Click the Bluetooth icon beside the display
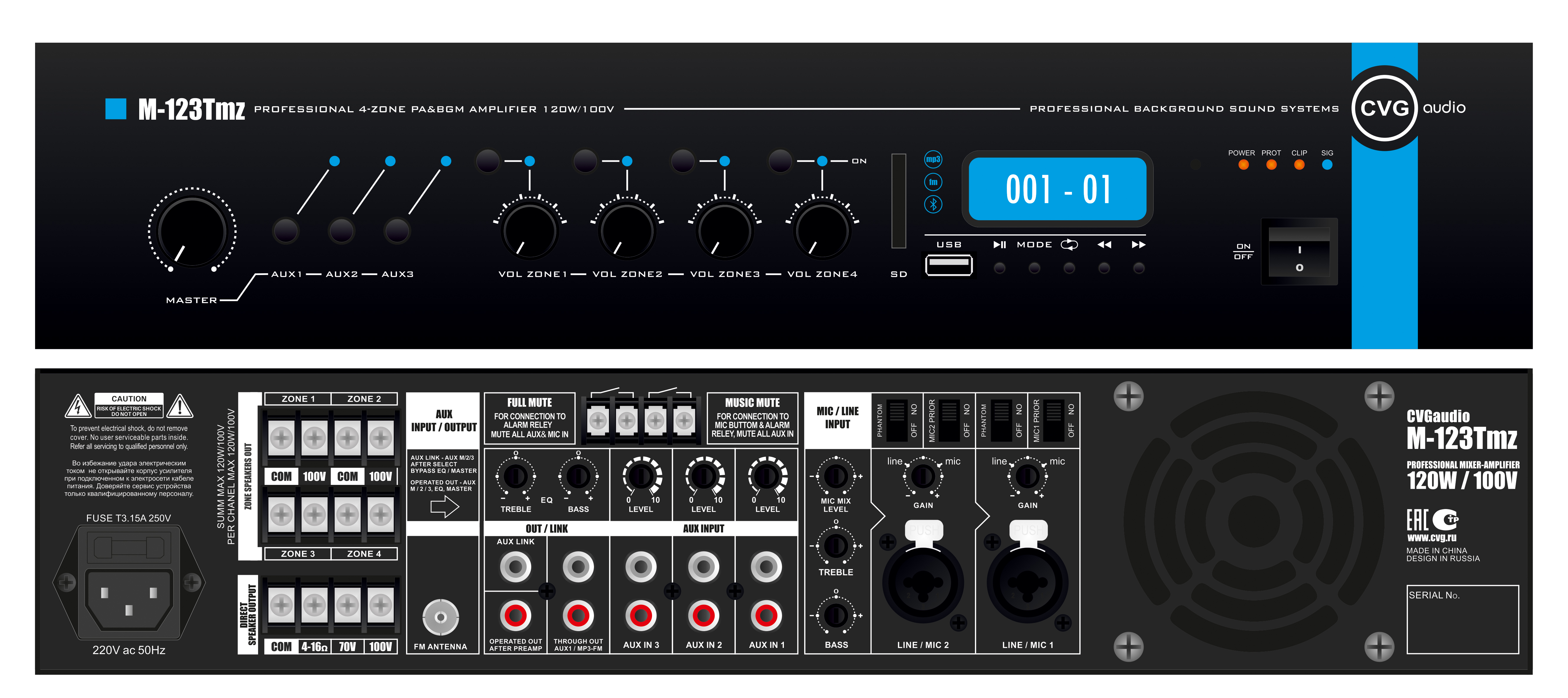The image size is (1568, 698). 932,205
